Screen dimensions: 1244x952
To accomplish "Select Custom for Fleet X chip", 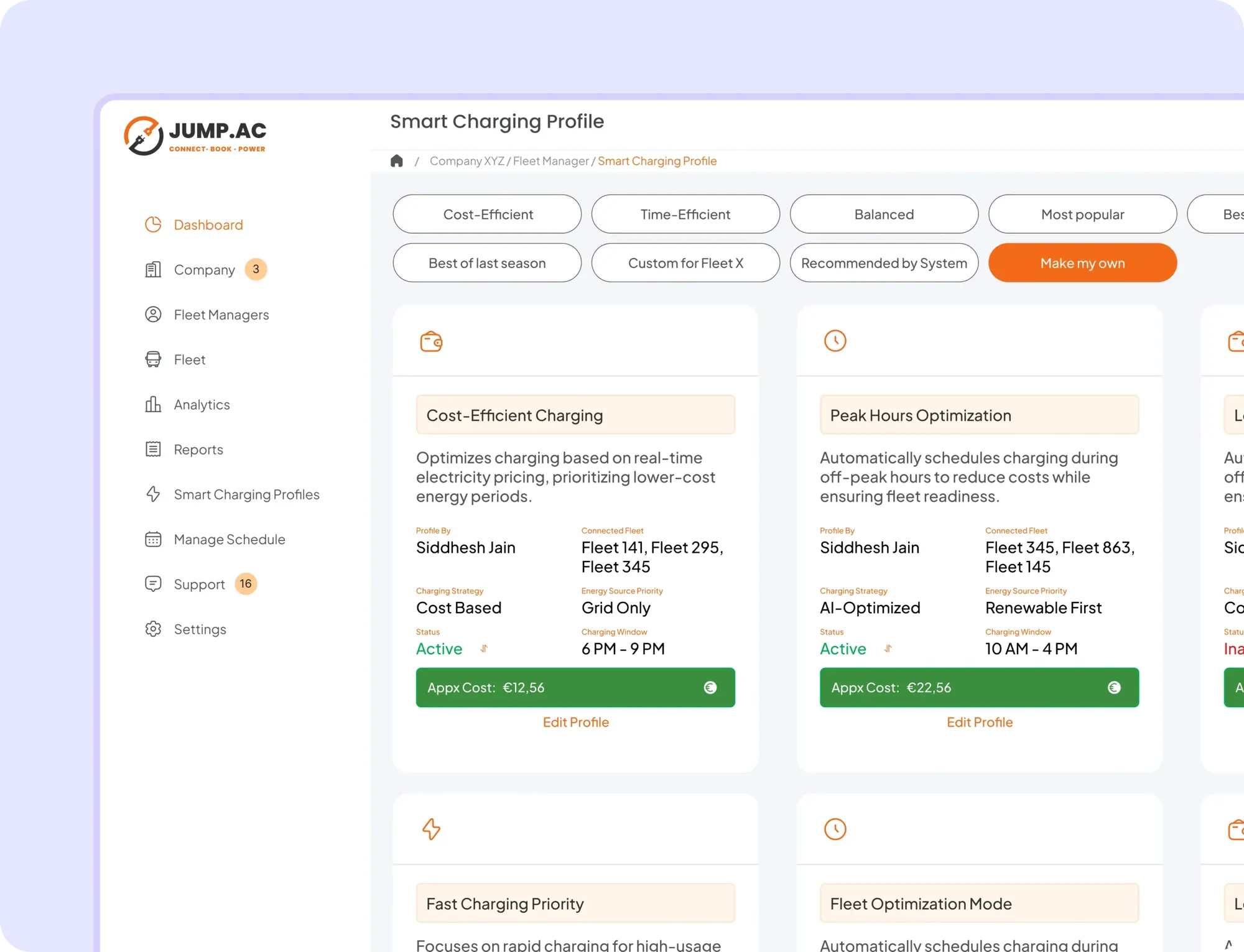I will pos(686,263).
